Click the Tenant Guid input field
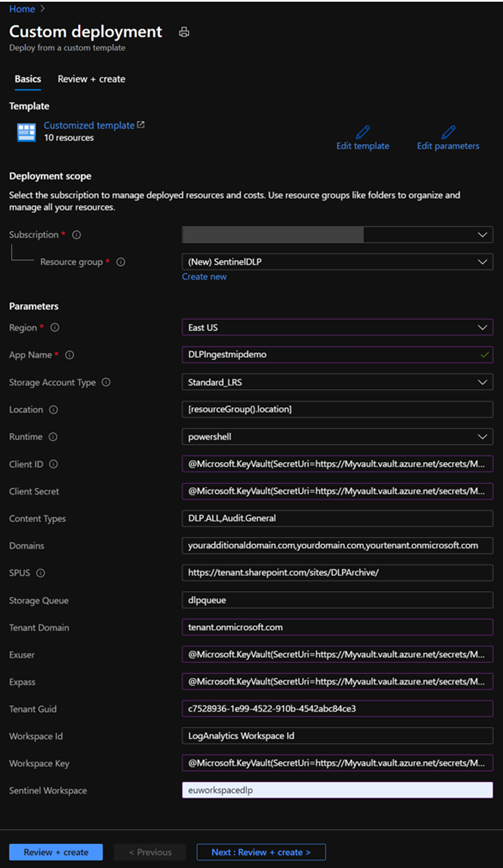 pyautogui.click(x=337, y=709)
